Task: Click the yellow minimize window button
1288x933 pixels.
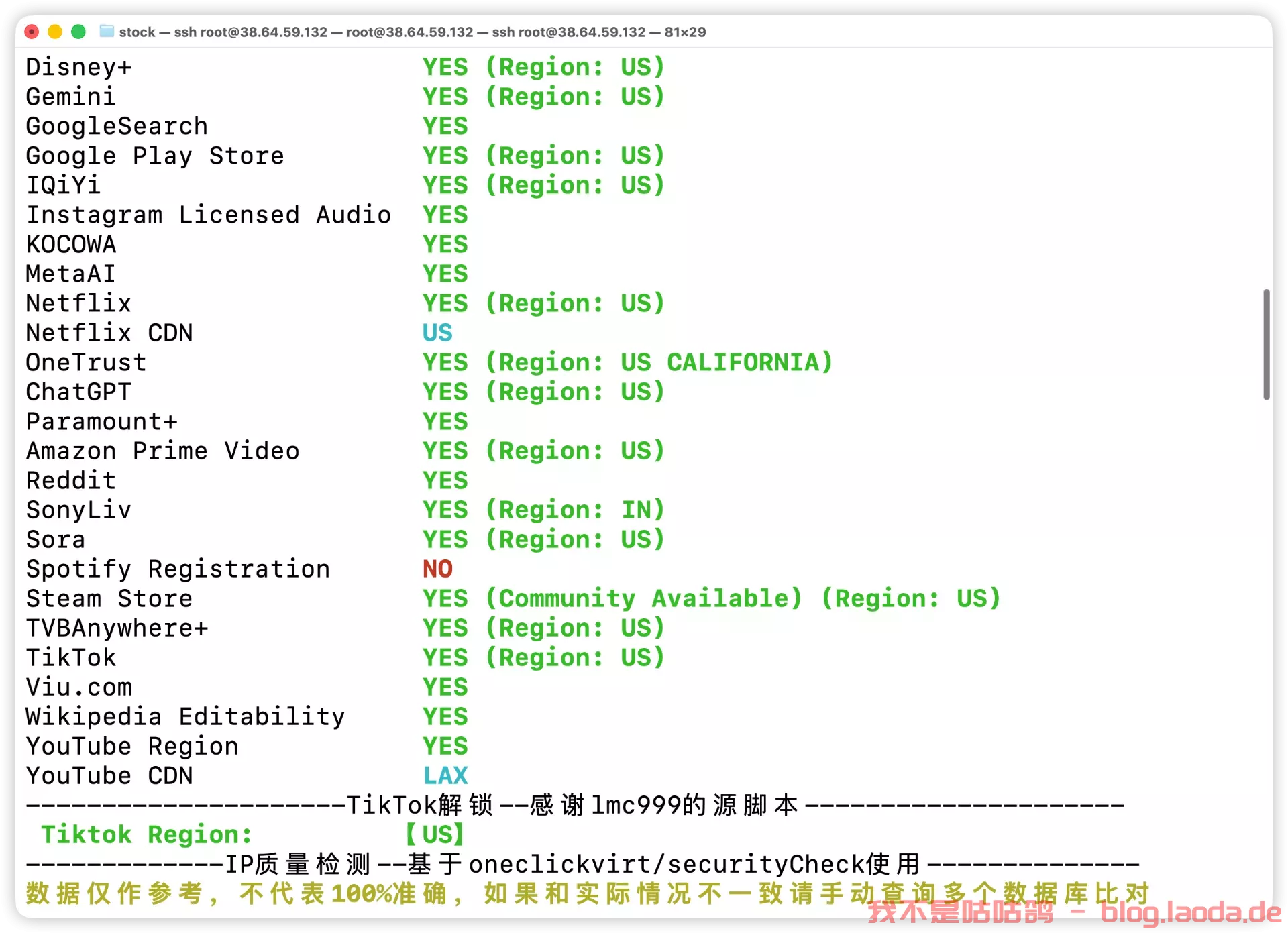Action: click(x=55, y=32)
